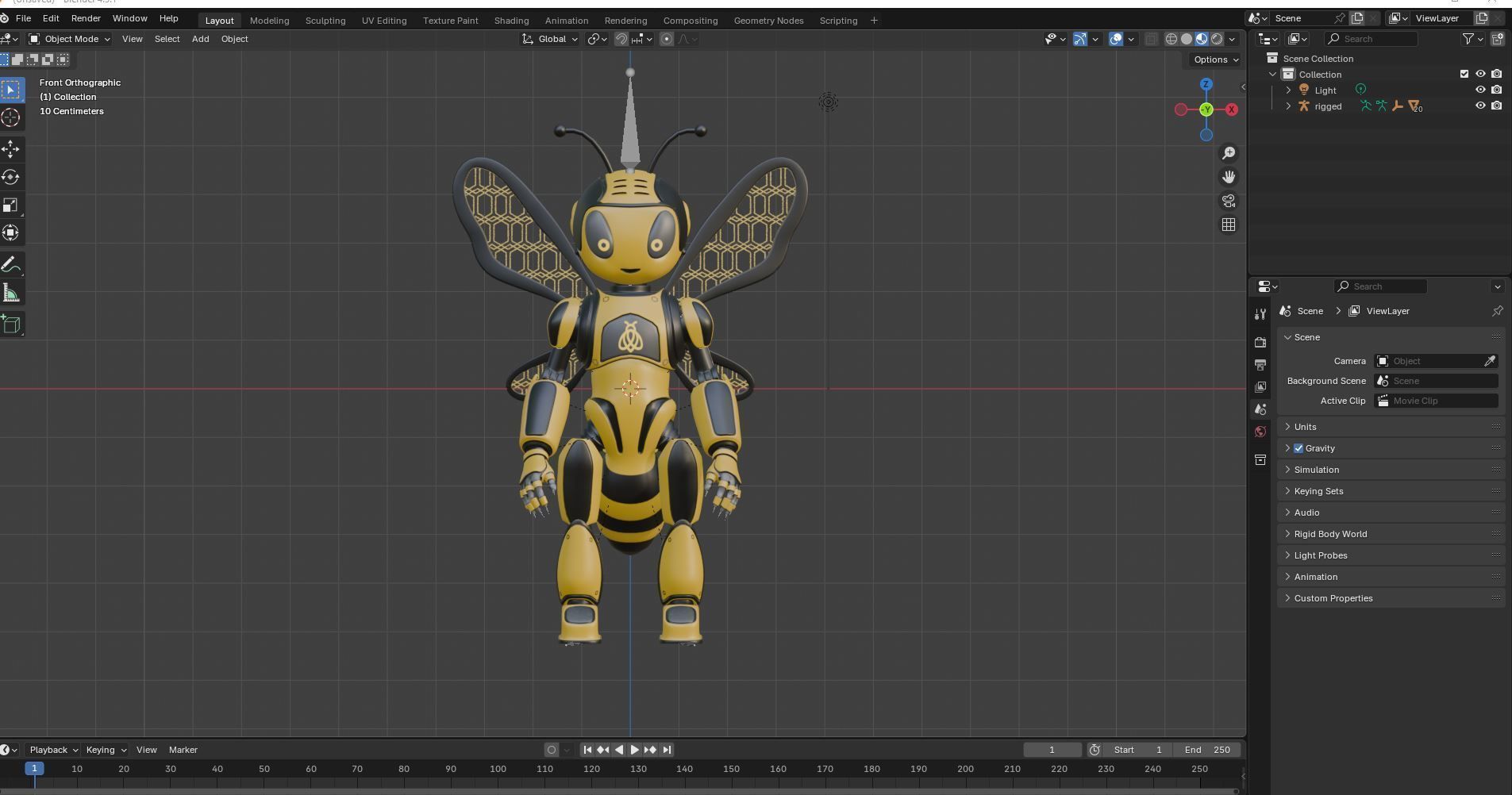
Task: Open the Render properties tab
Action: (x=1260, y=342)
